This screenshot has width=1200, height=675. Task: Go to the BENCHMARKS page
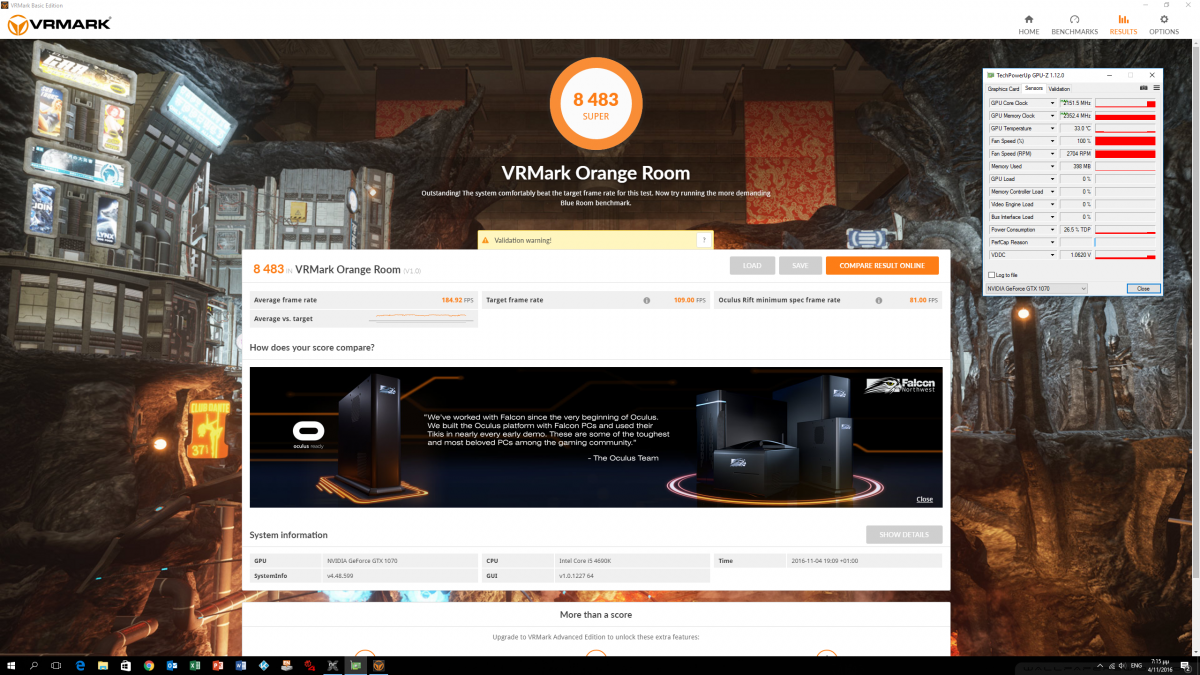pyautogui.click(x=1074, y=24)
